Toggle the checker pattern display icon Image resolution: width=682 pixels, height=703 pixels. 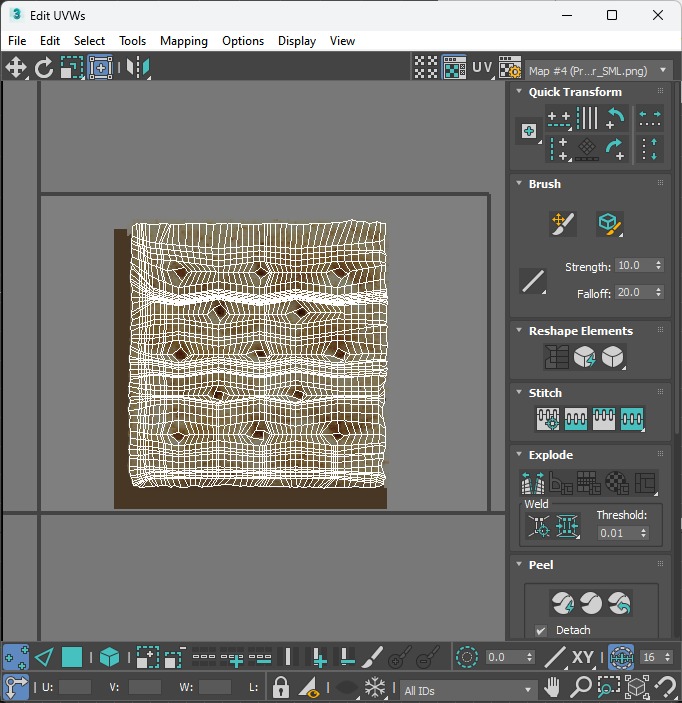tap(426, 68)
